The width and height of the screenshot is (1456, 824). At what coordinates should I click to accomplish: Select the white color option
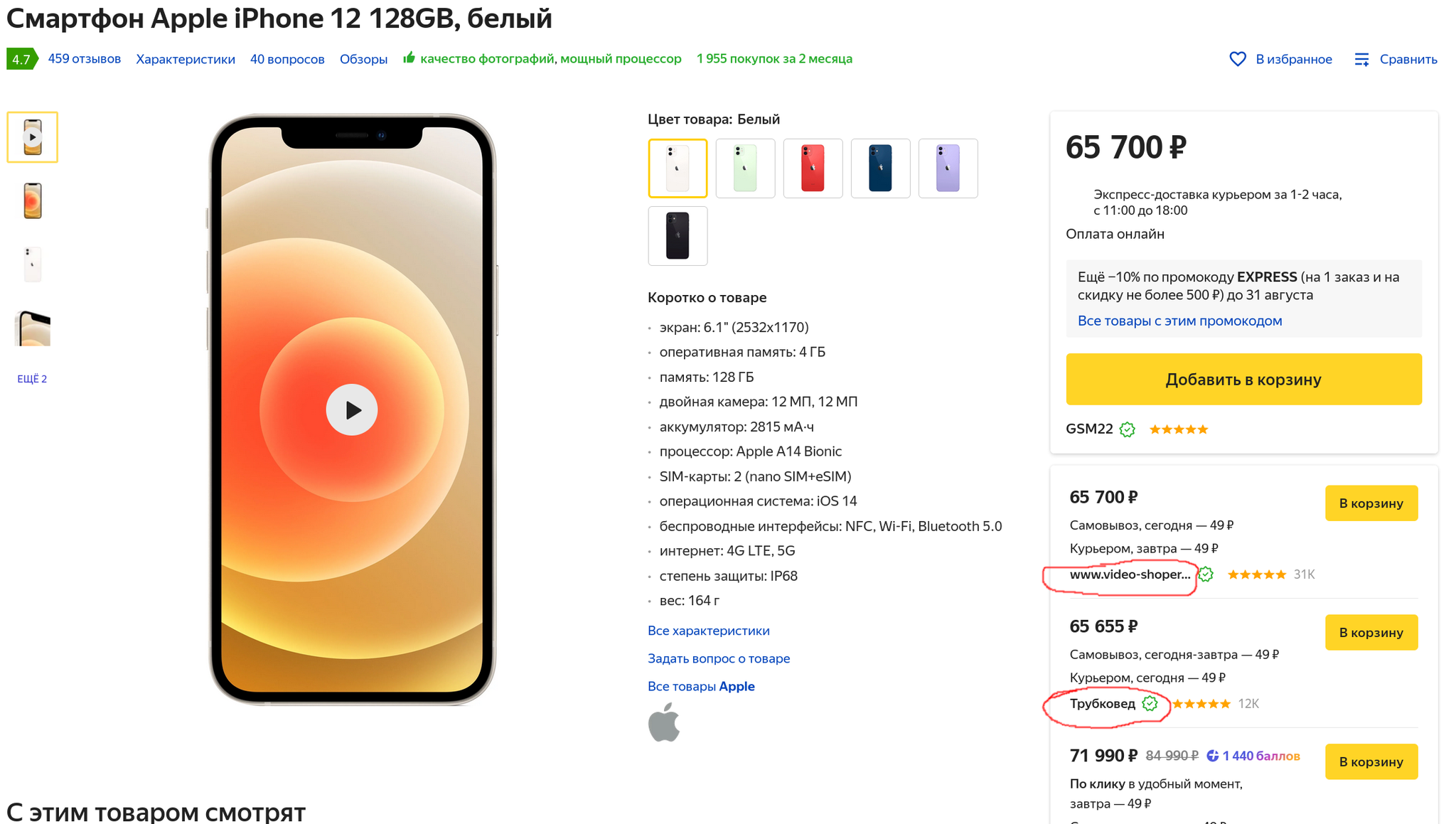click(678, 168)
